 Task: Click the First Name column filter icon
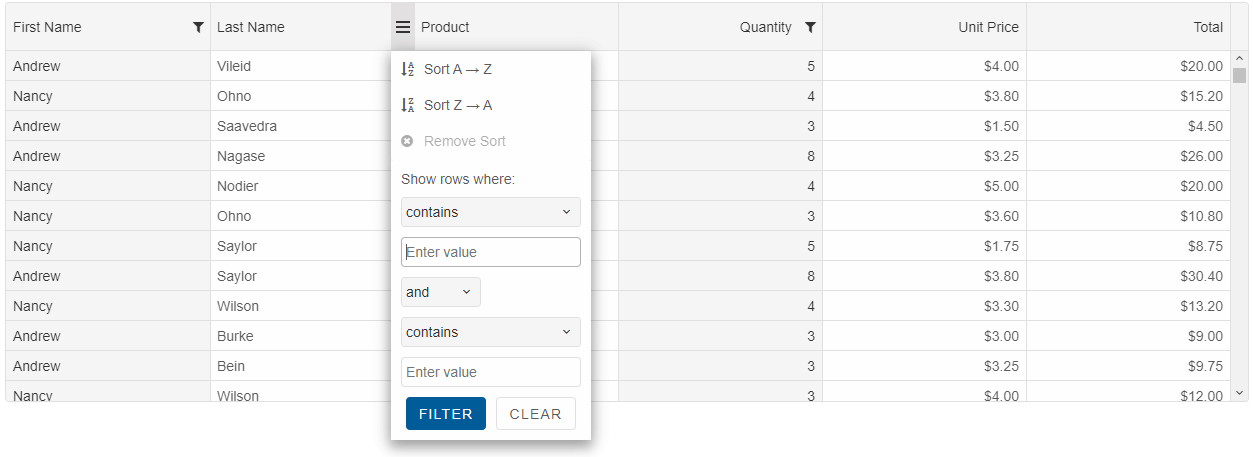point(198,28)
